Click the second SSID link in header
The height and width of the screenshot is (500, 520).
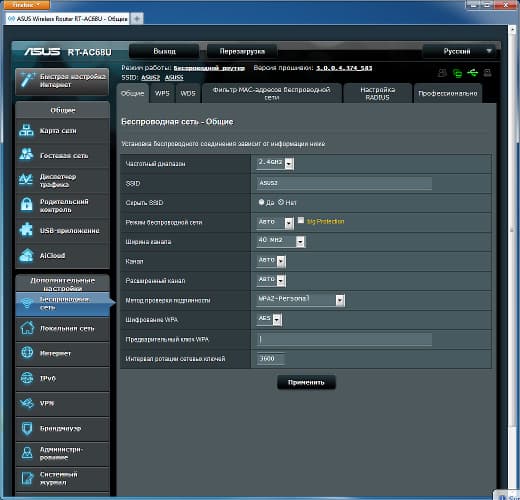(174, 77)
